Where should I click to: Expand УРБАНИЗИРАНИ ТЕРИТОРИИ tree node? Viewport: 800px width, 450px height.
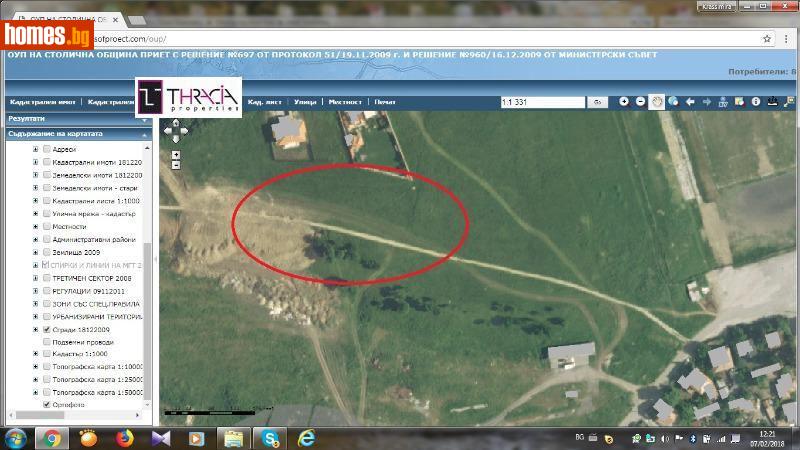tap(36, 317)
